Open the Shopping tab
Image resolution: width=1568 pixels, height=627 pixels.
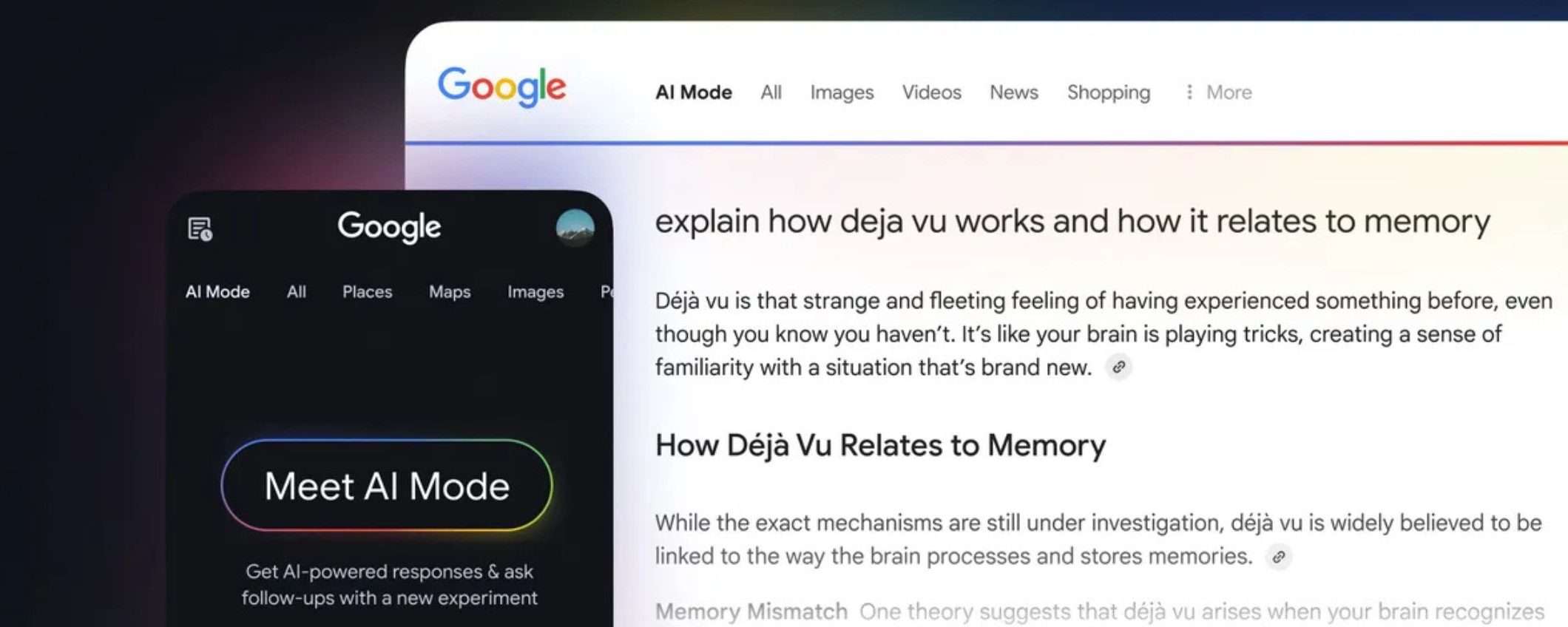point(1109,92)
